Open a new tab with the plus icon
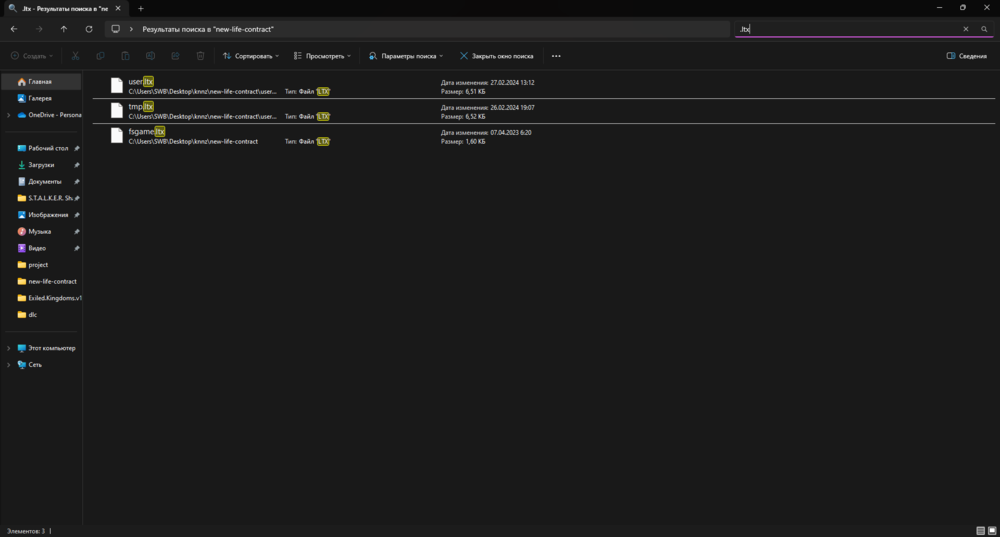1000x537 pixels. (140, 8)
